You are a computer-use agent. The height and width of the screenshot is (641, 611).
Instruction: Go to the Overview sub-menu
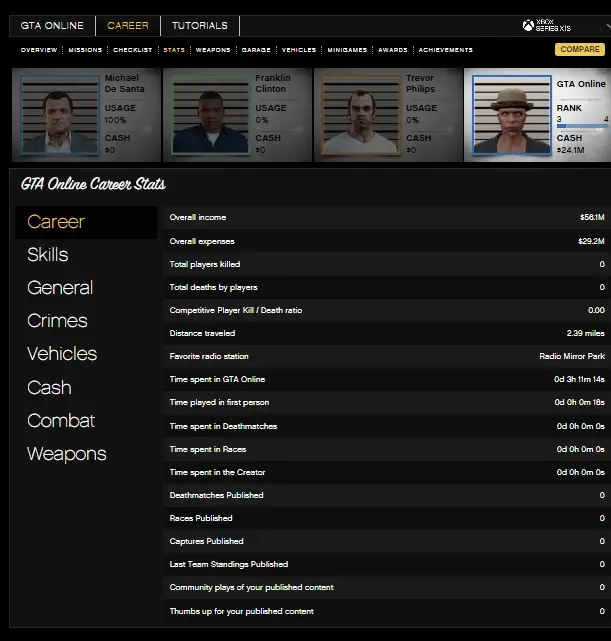pos(38,50)
